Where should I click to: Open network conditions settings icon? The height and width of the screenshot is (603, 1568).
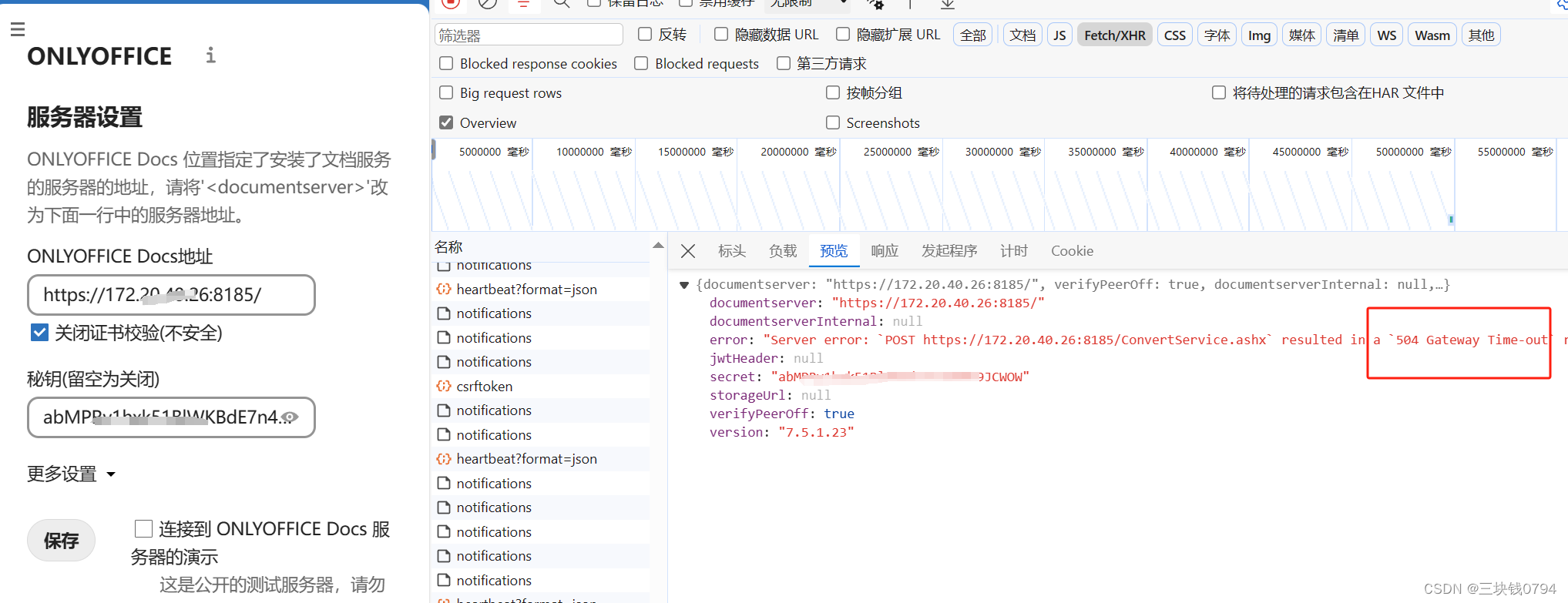[875, 4]
